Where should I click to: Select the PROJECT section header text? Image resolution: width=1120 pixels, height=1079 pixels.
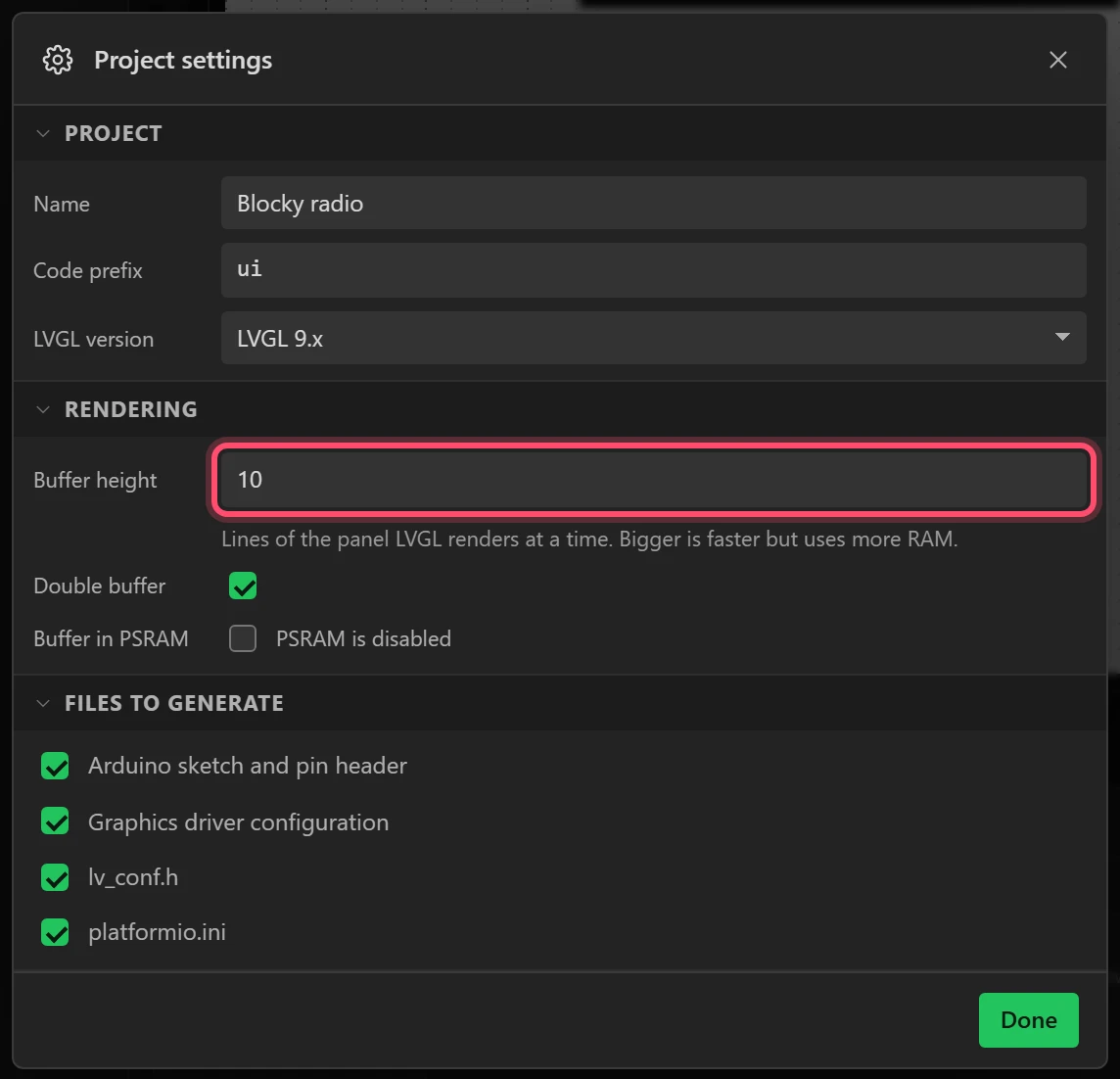(113, 133)
